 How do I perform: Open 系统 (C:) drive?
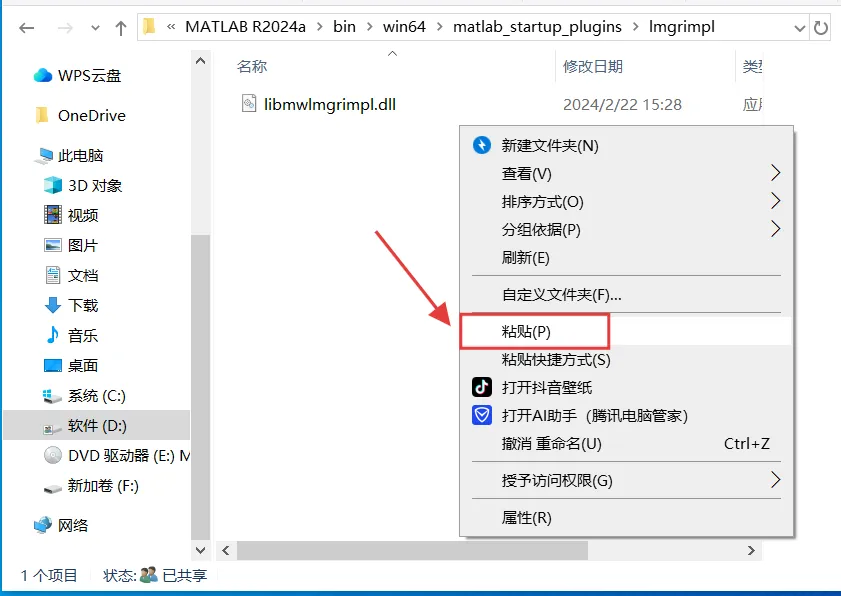tap(97, 396)
